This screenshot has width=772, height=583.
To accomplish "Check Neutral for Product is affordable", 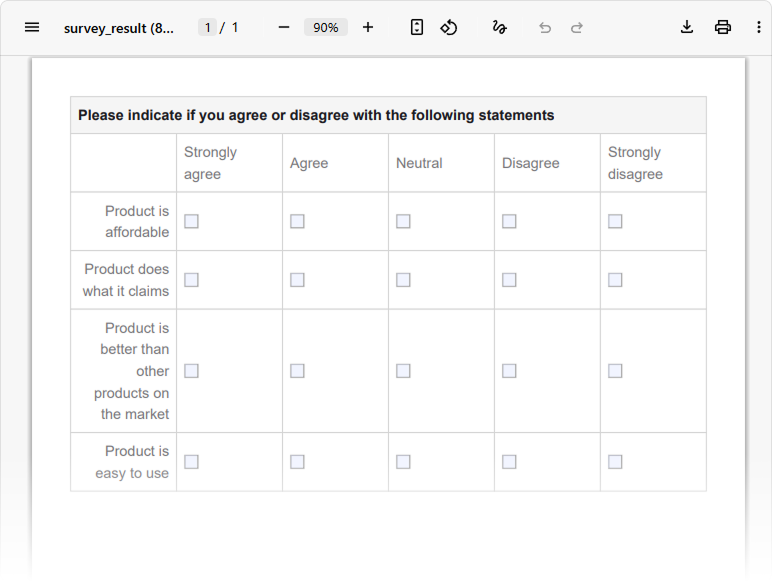I will (x=403, y=221).
